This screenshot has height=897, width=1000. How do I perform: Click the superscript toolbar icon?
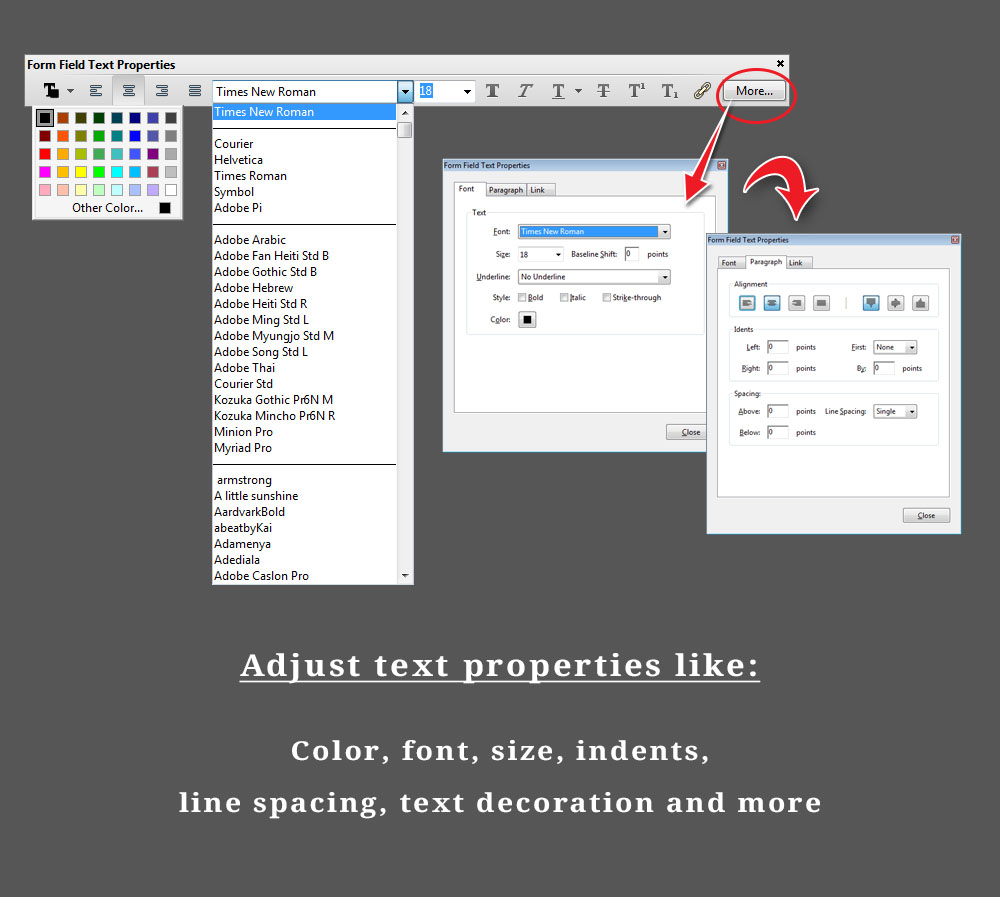click(x=636, y=91)
